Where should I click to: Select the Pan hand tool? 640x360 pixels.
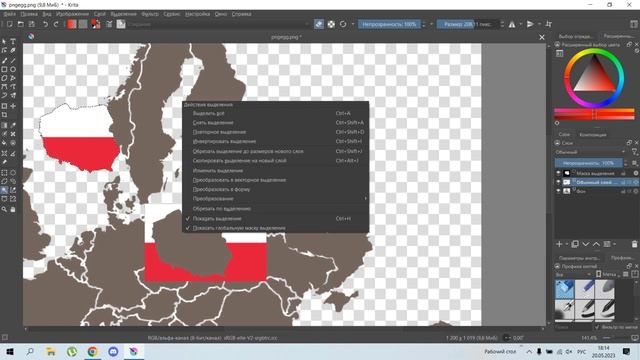click(x=13, y=209)
